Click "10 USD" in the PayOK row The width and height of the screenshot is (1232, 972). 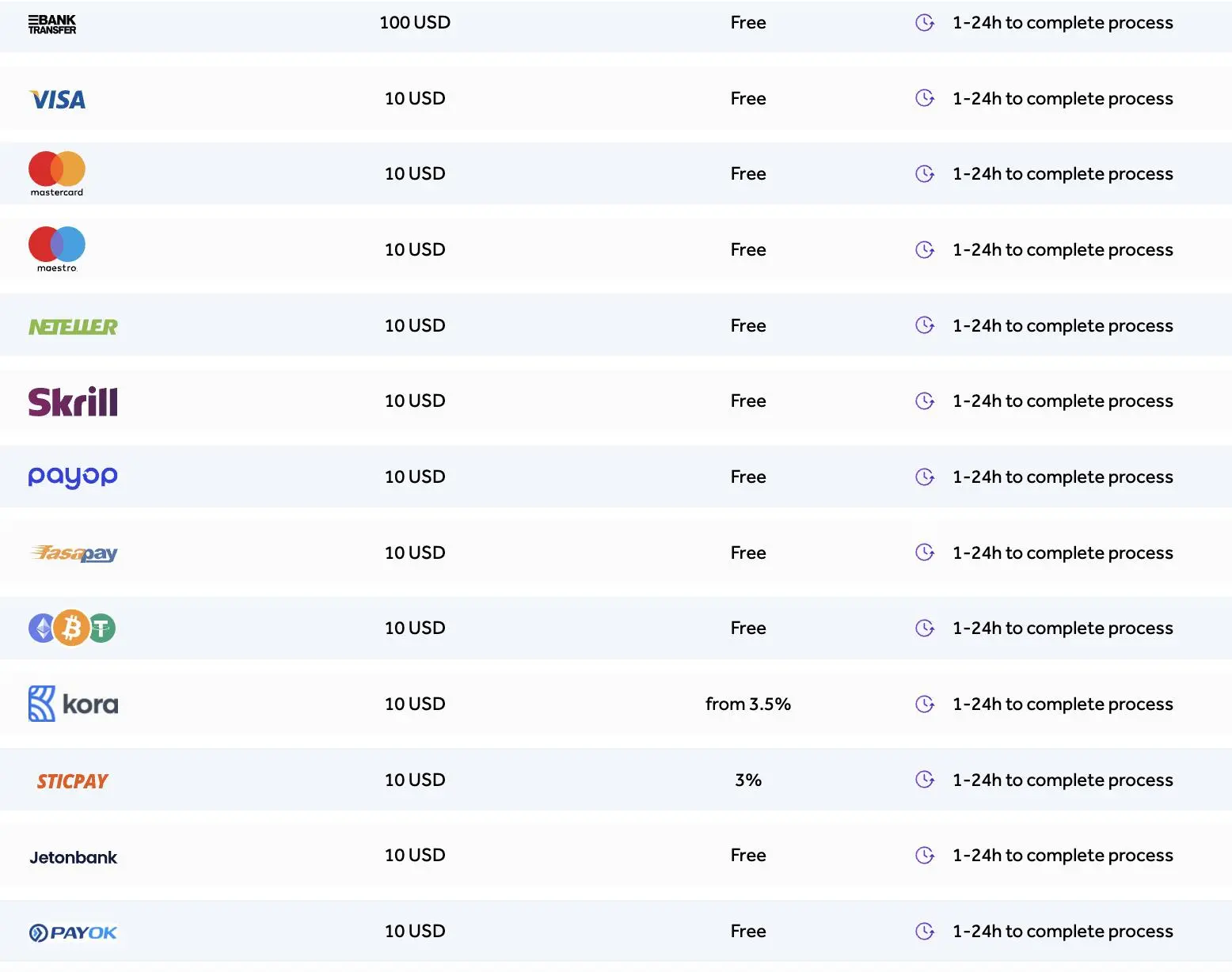[415, 931]
